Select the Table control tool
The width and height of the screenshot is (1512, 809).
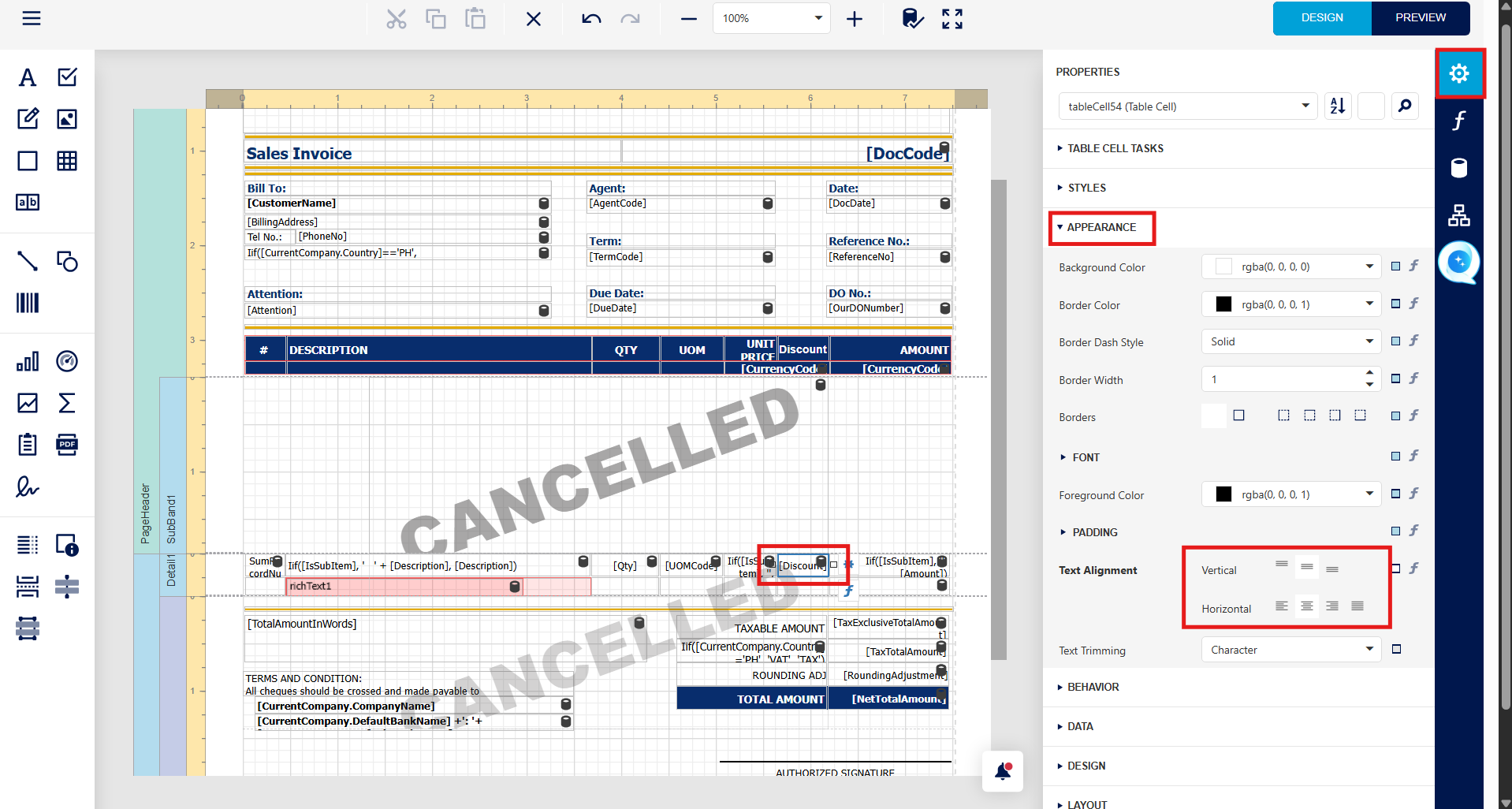67,161
